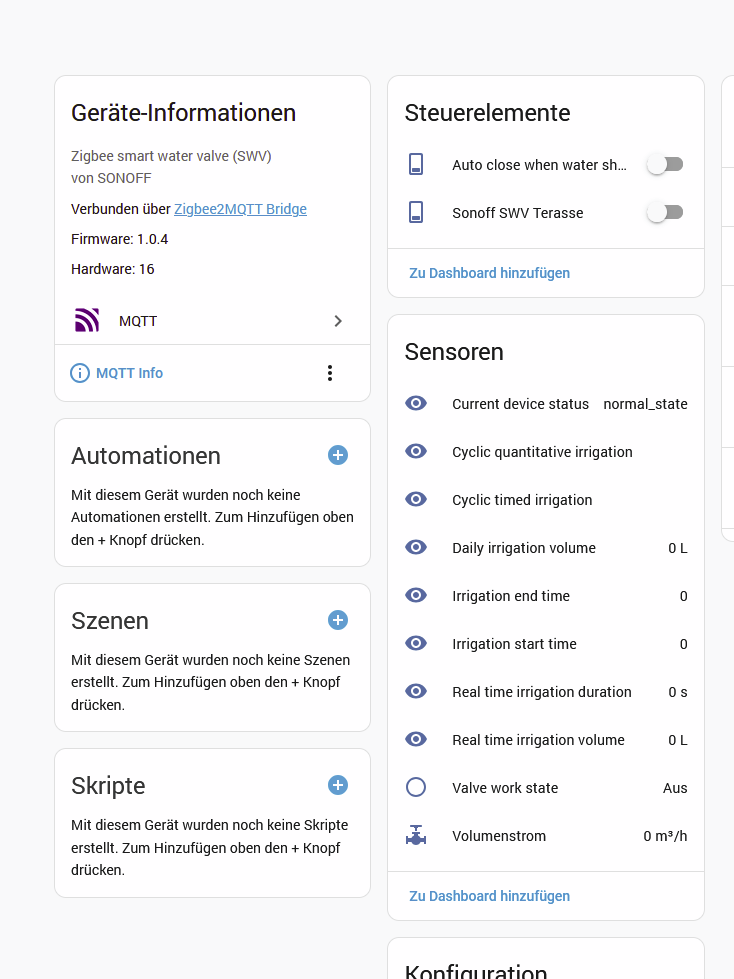This screenshot has width=734, height=979.
Task: Toggle the Sonoff SWV Terasse switch
Action: [665, 212]
